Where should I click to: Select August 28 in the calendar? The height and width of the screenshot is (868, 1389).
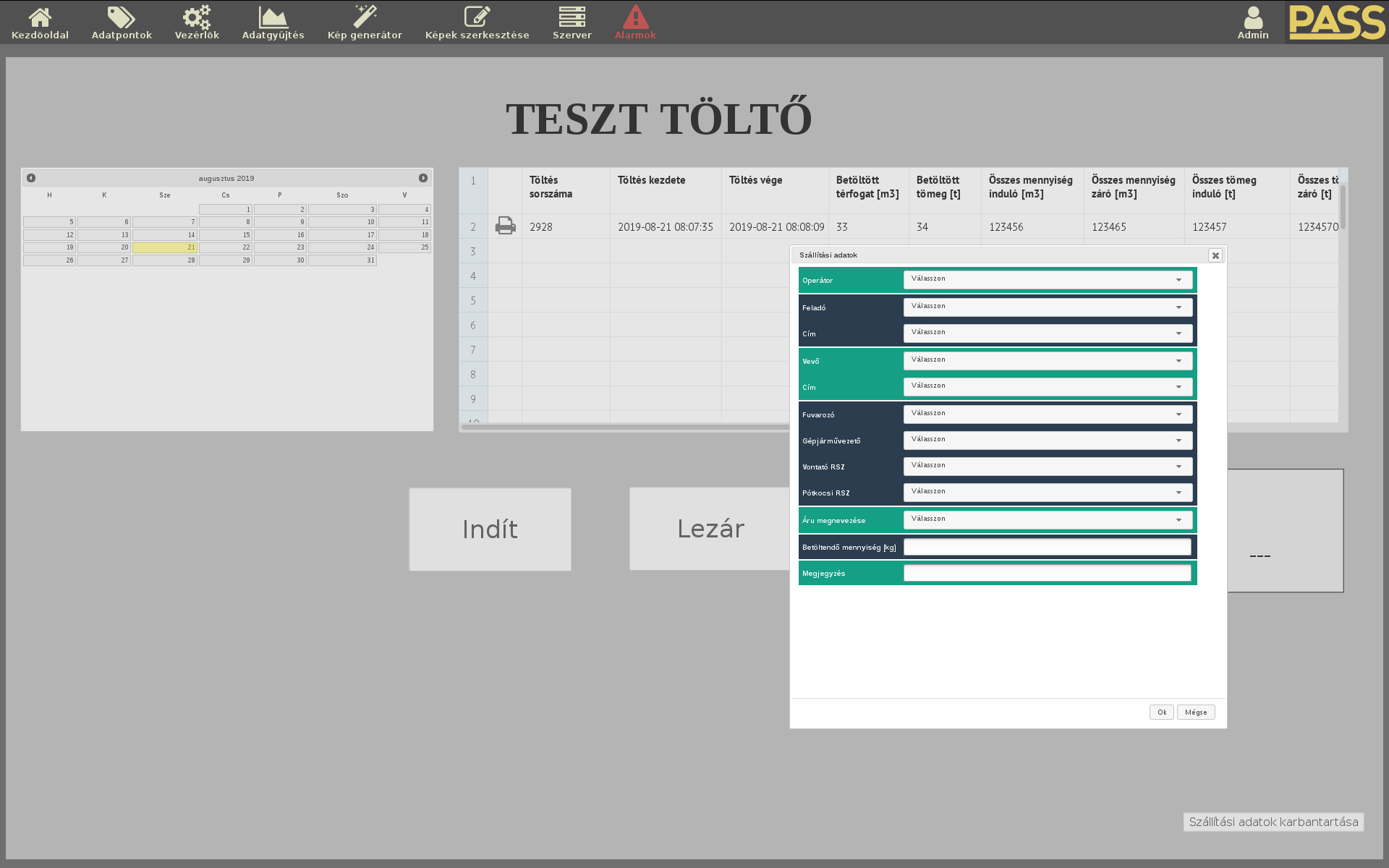165,260
